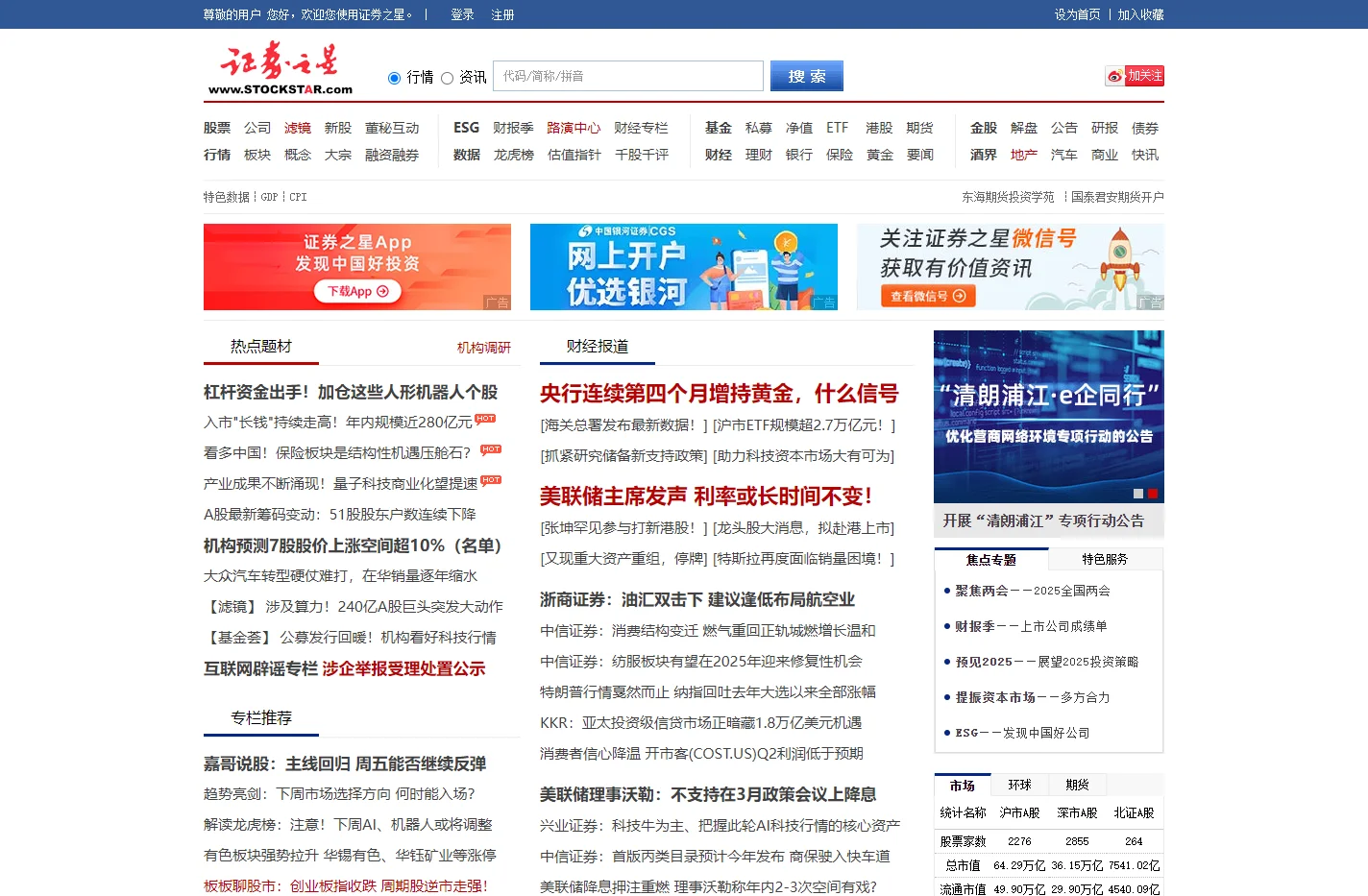Click 查看微信号 button on banner
Viewport: 1368px width, 896px height.
point(928,296)
